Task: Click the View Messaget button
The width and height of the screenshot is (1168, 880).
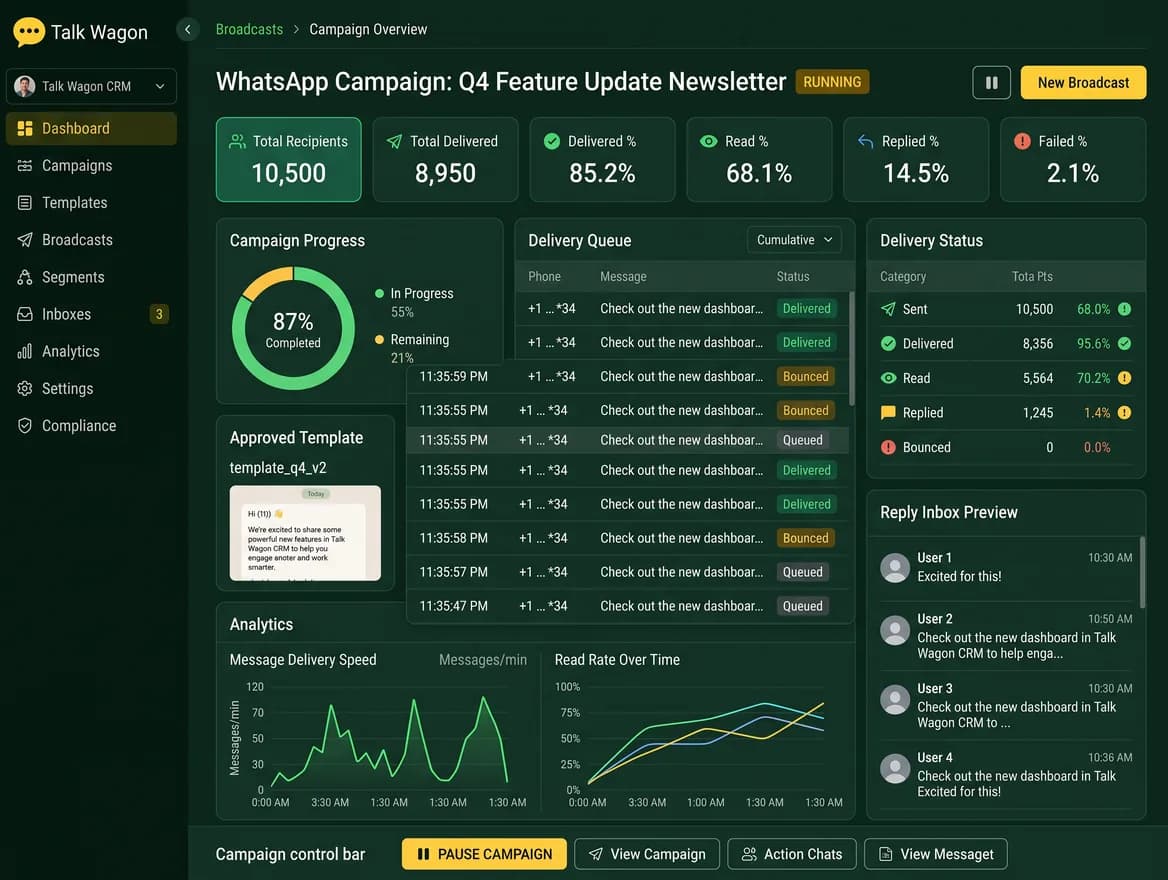Action: 936,854
